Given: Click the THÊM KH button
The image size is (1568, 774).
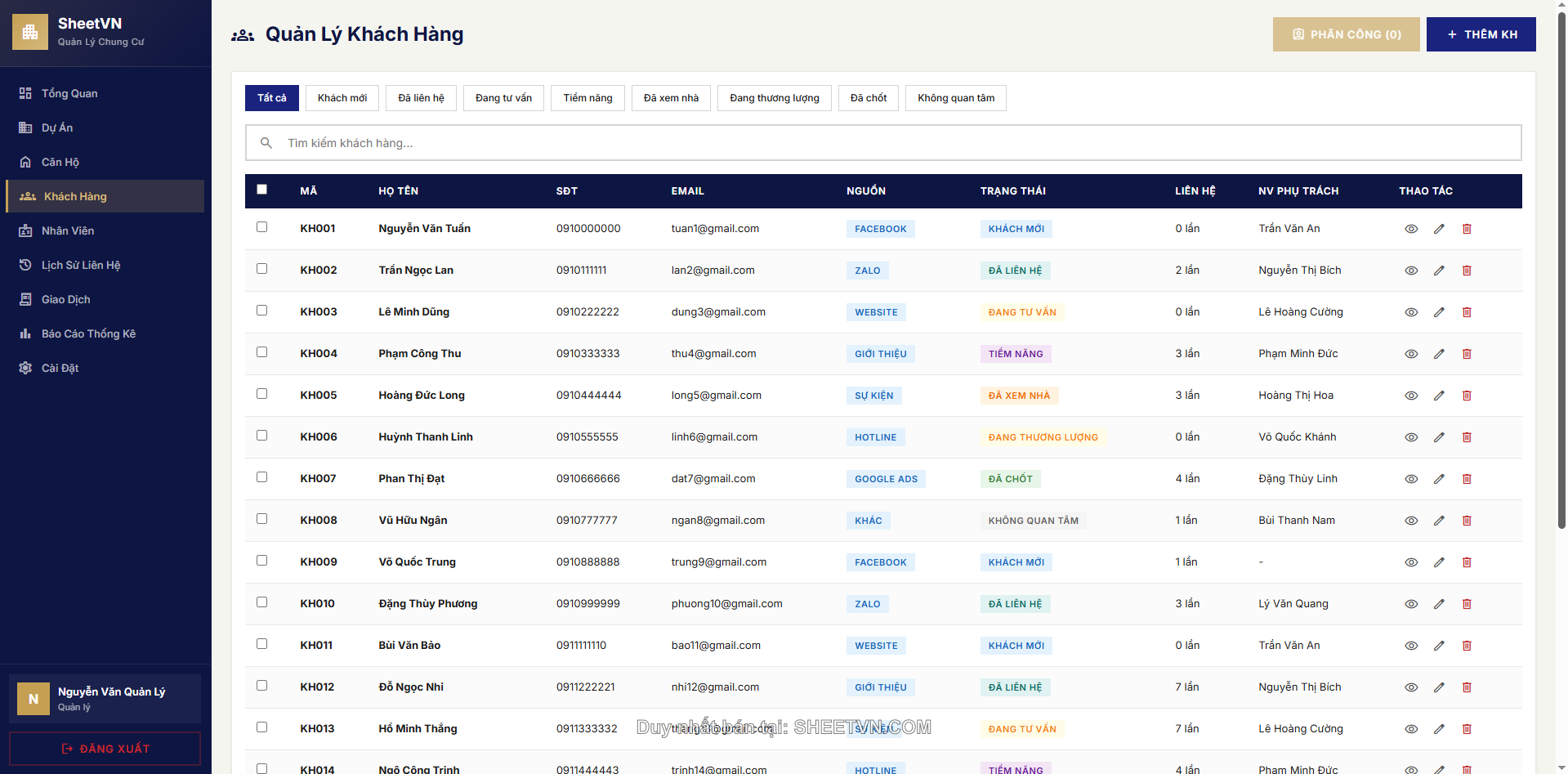Looking at the screenshot, I should click(1481, 34).
